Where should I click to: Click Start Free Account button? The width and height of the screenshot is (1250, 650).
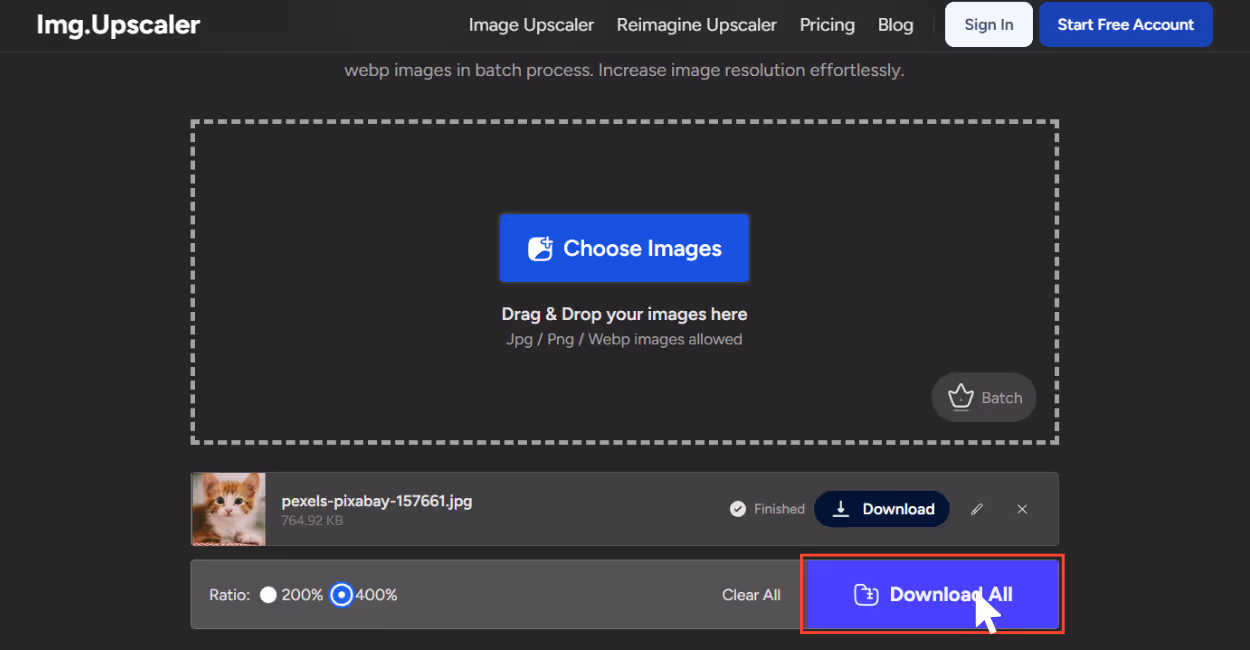[x=1126, y=25]
